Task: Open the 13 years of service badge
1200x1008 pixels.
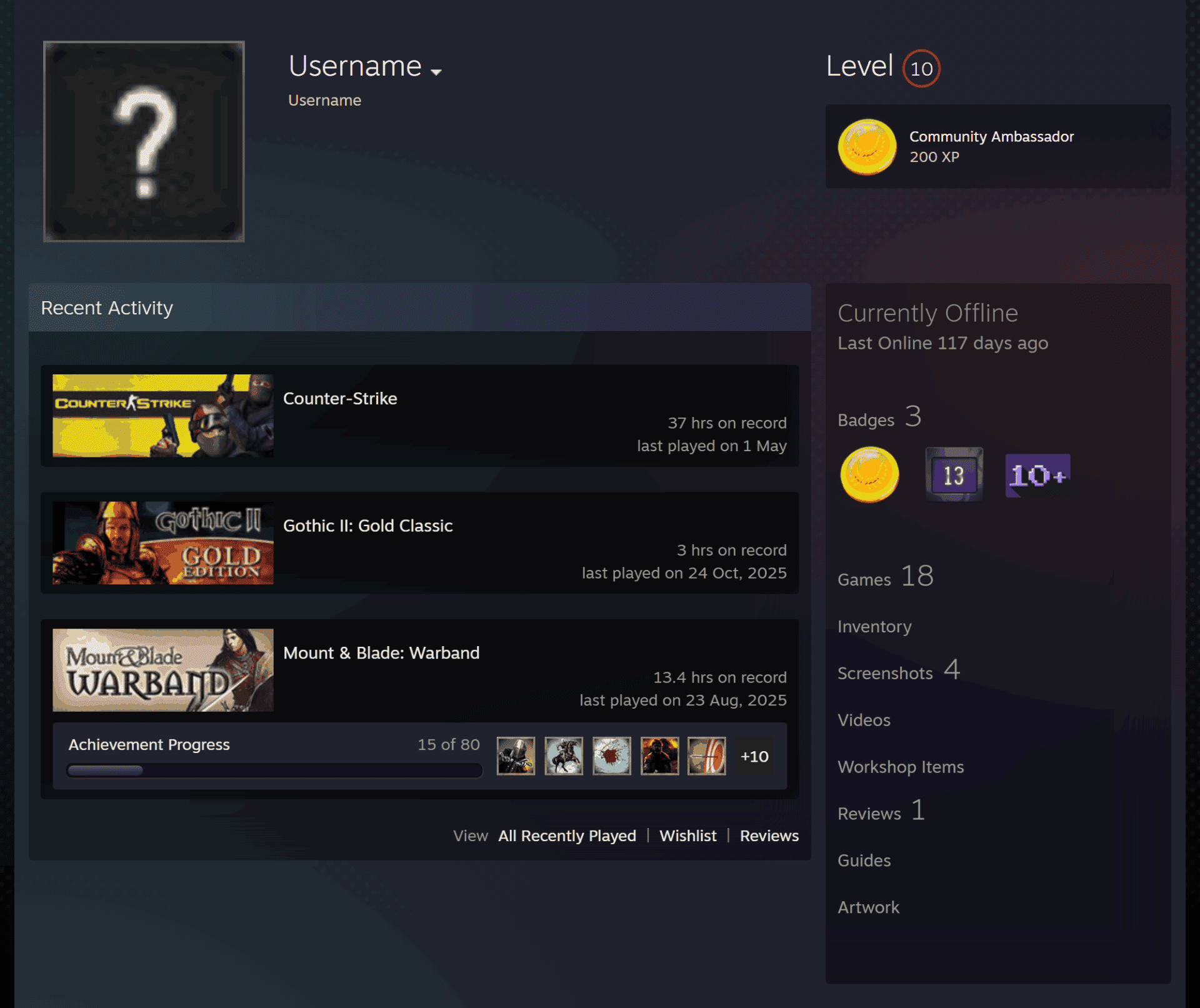Action: click(x=954, y=474)
